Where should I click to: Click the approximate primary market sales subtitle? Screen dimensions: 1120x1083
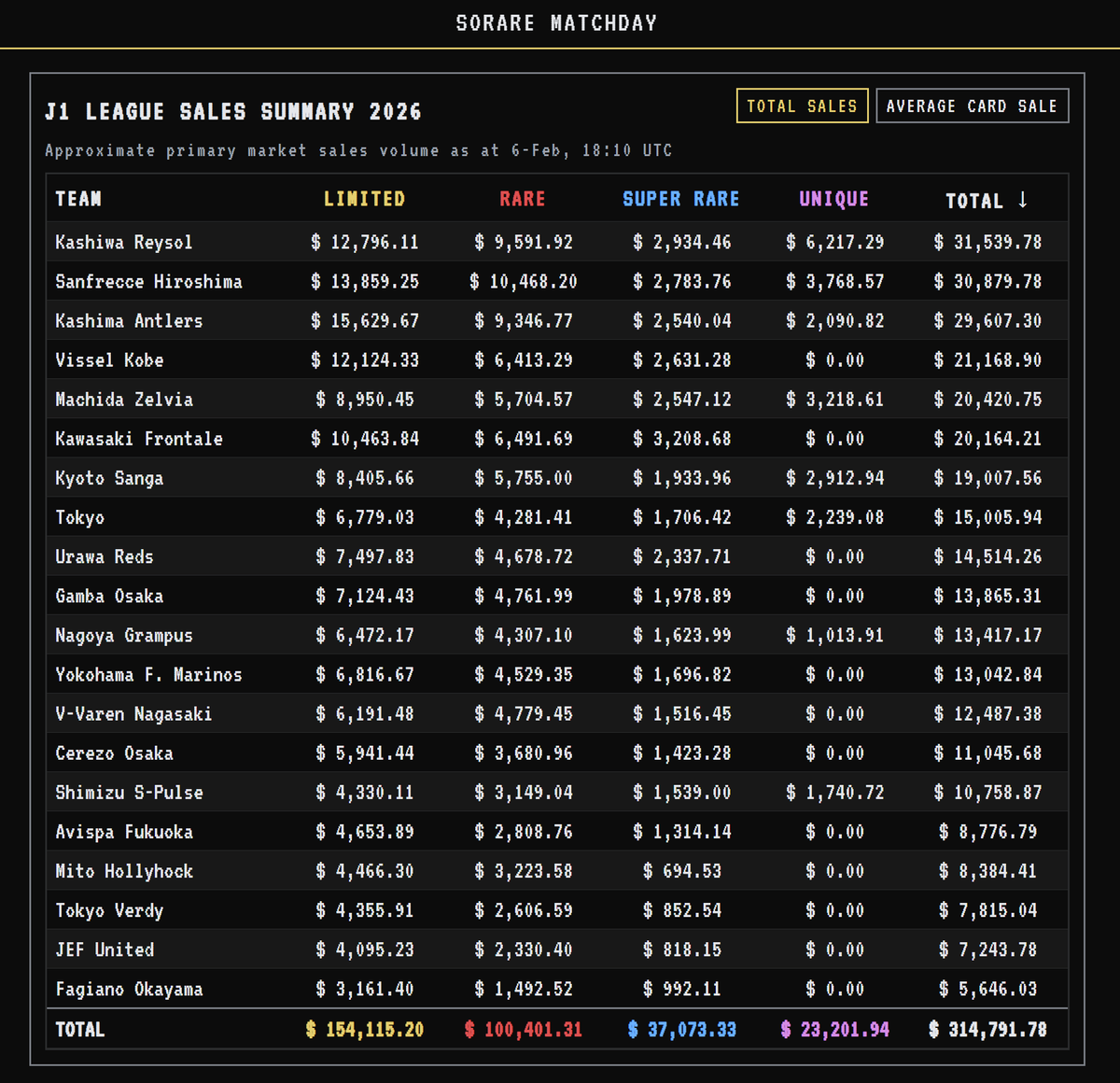[x=358, y=150]
